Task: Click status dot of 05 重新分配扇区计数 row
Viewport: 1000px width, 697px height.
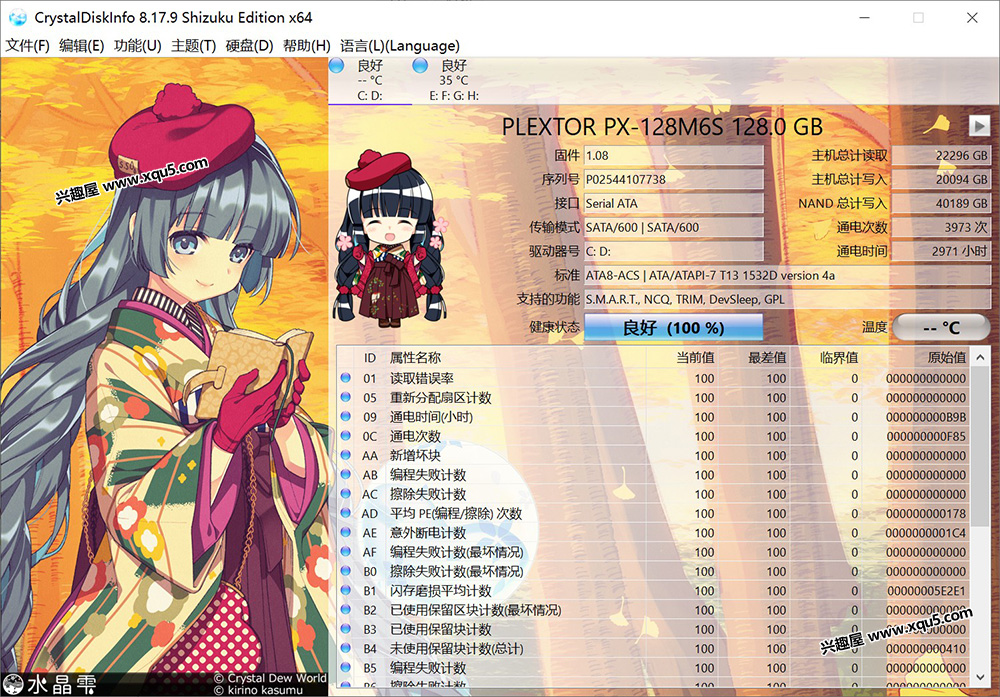Action: (346, 397)
